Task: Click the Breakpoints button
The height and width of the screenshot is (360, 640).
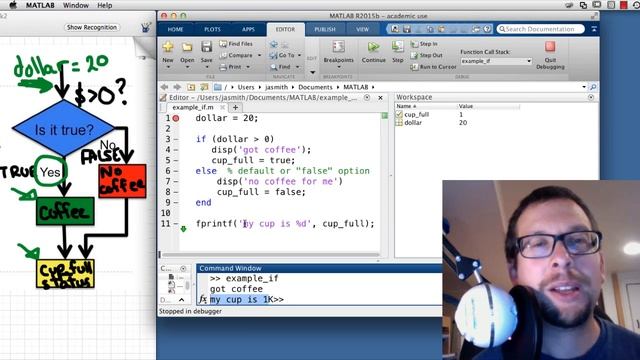Action: pyautogui.click(x=338, y=52)
